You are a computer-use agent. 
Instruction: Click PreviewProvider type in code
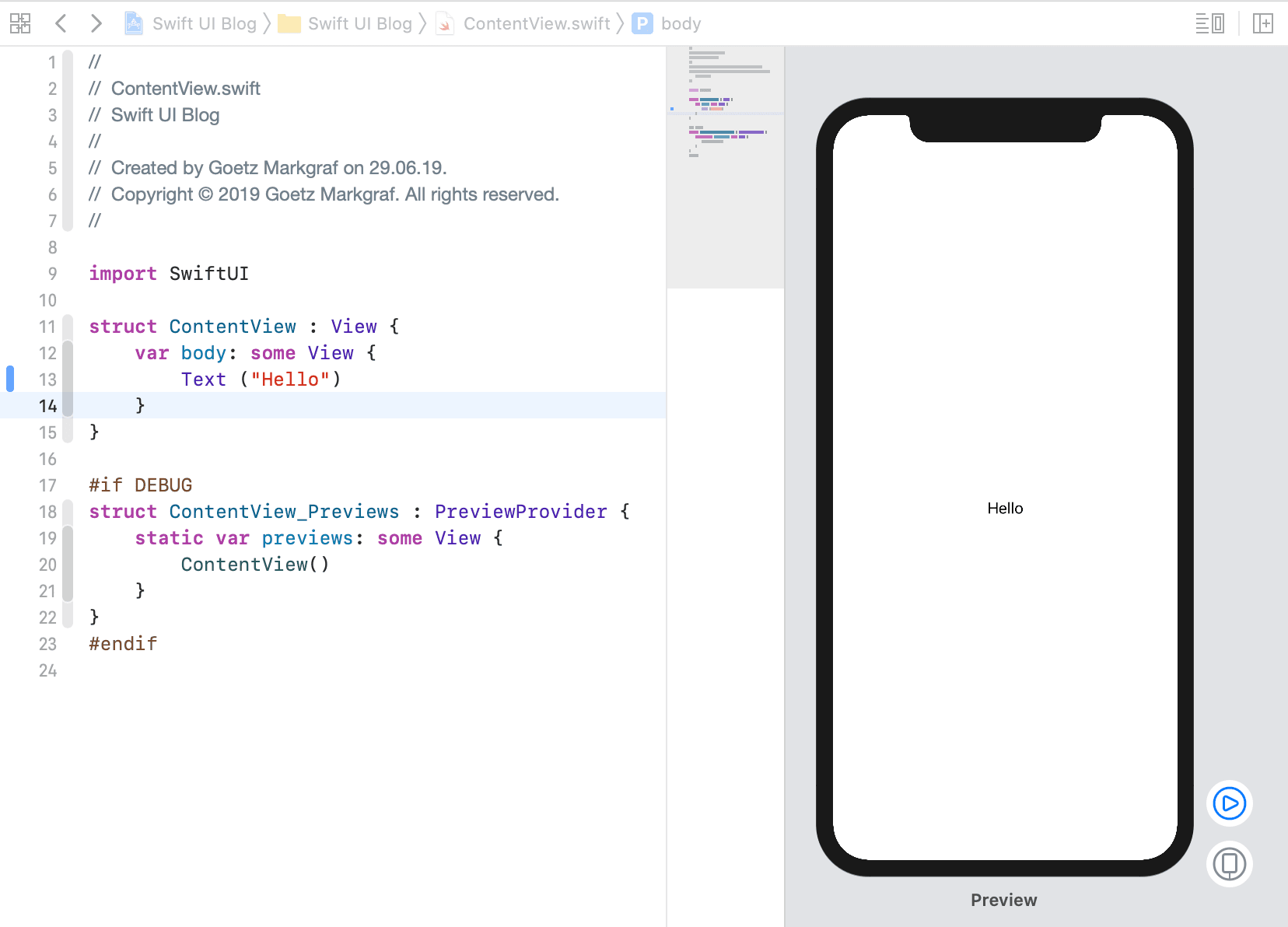pos(520,512)
